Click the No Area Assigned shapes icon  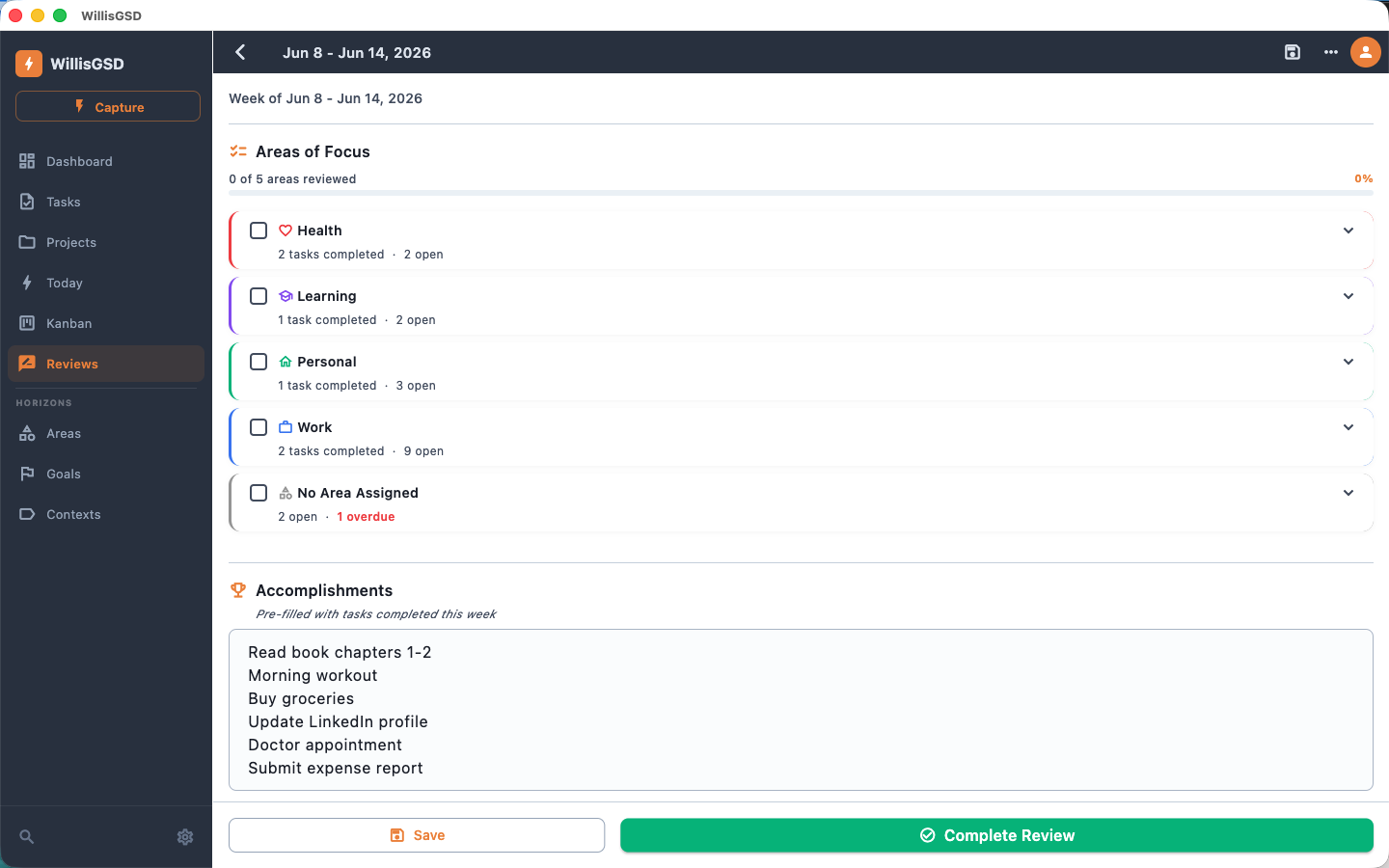tap(286, 493)
